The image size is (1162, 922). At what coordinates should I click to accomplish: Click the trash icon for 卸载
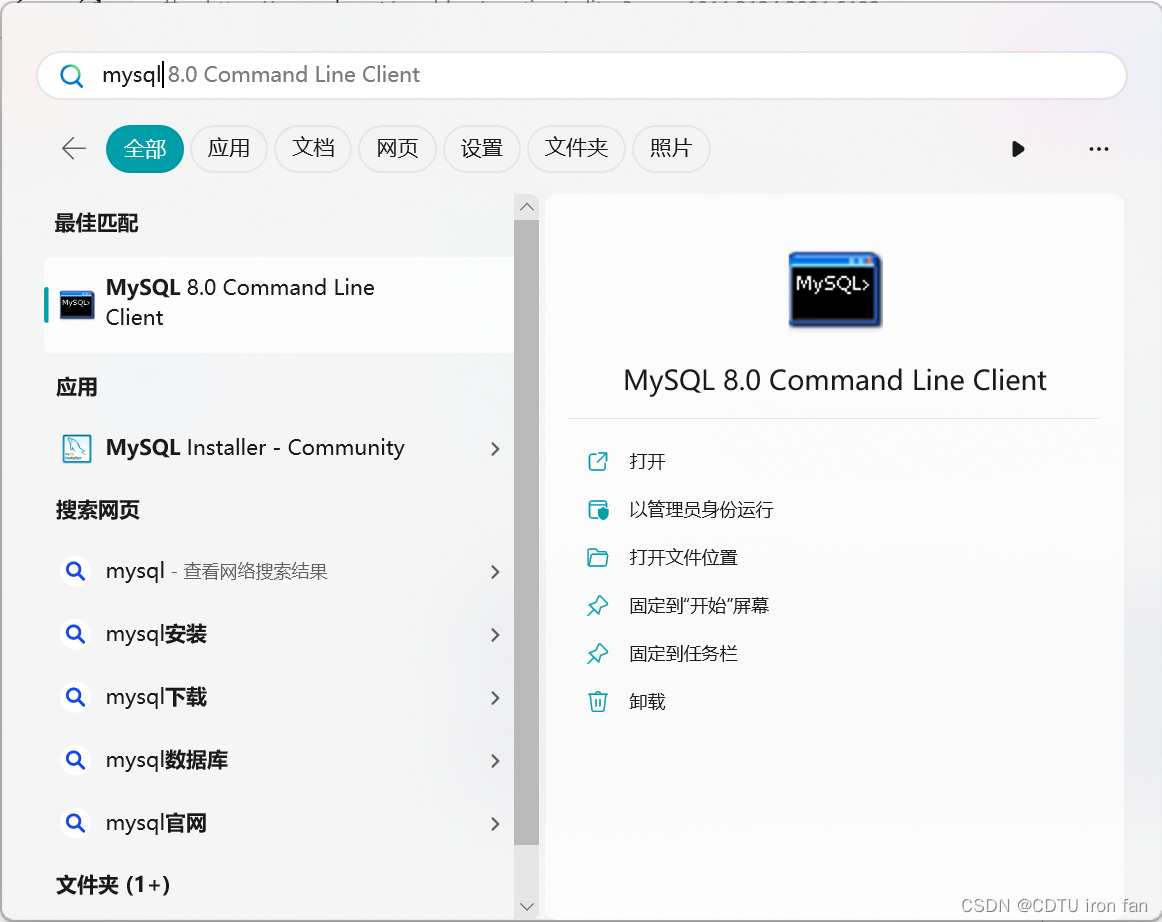click(597, 701)
